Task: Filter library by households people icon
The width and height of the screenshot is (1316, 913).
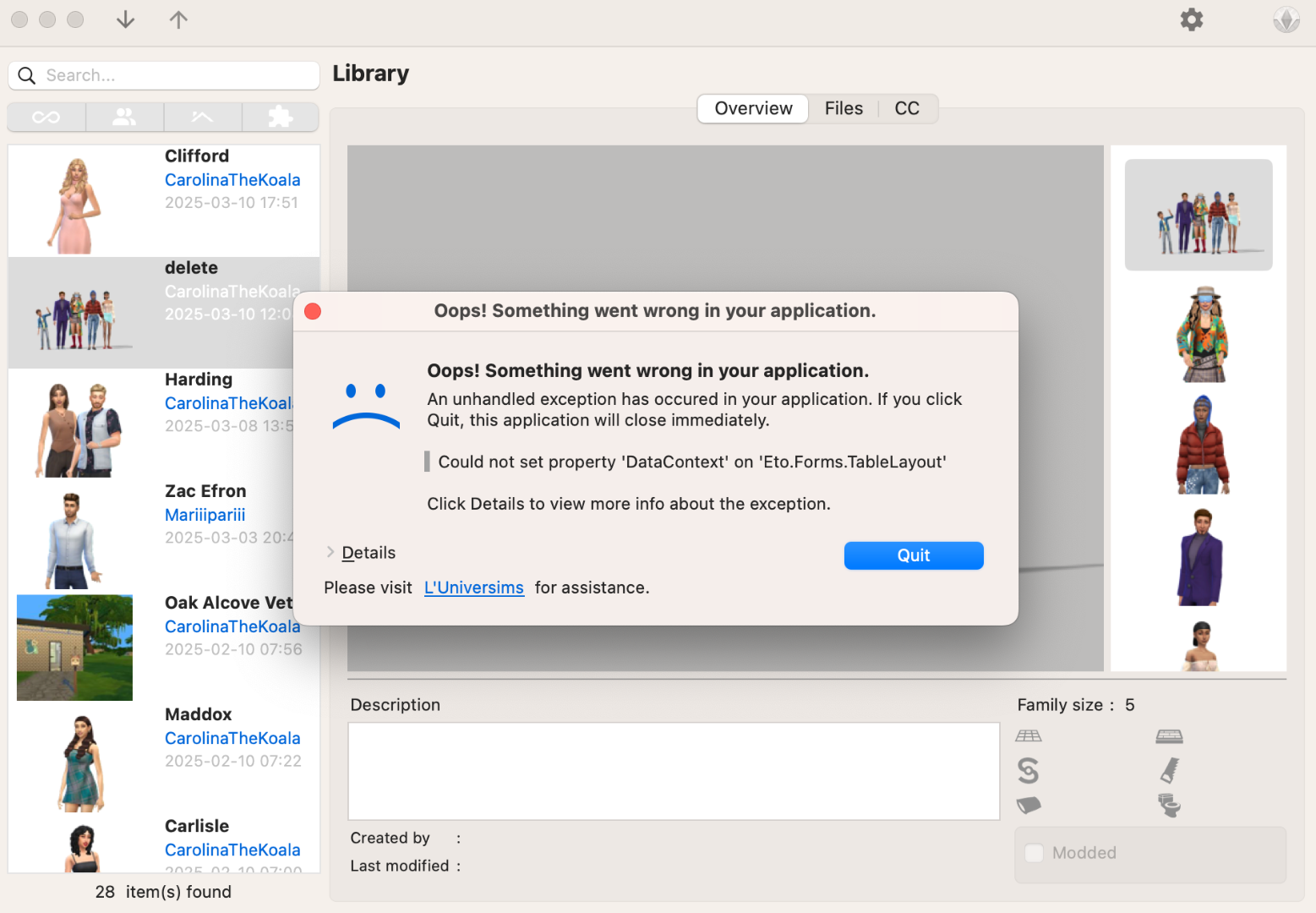Action: pyautogui.click(x=124, y=118)
